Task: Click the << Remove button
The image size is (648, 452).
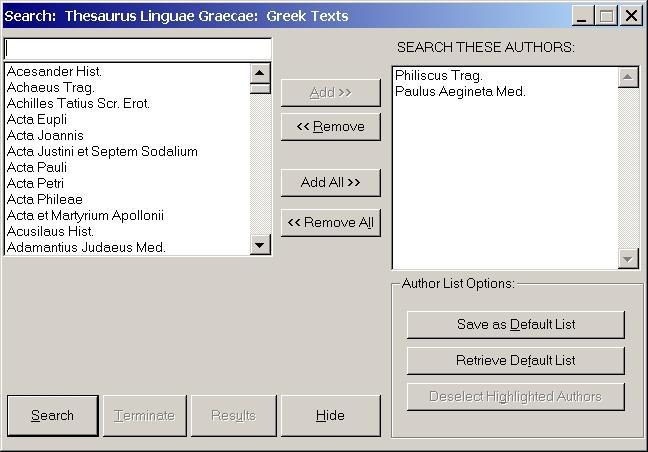Action: [331, 126]
